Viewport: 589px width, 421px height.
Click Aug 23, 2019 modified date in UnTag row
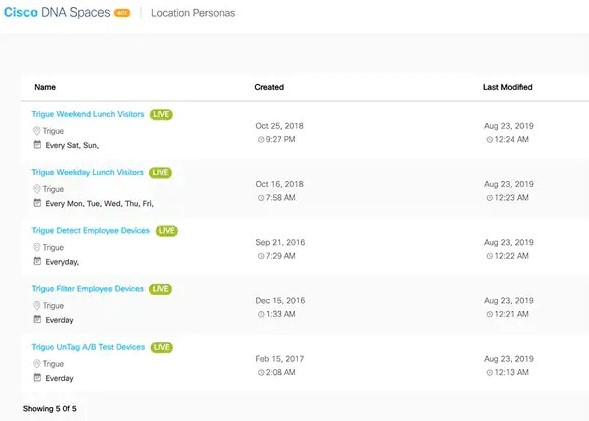pos(509,359)
